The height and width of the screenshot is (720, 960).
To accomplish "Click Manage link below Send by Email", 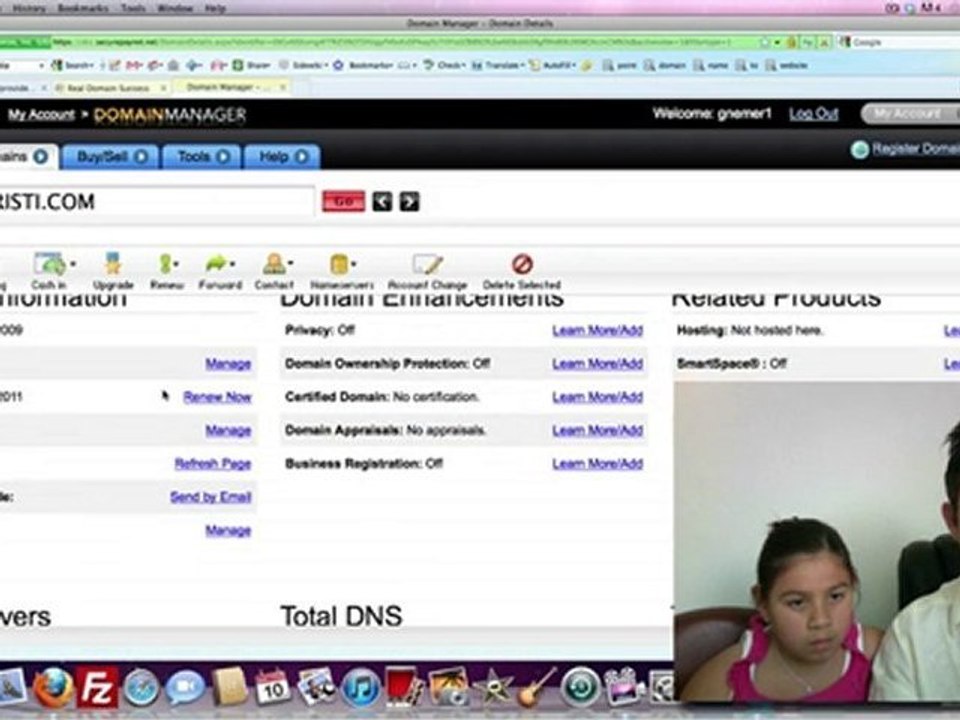I will tap(228, 530).
